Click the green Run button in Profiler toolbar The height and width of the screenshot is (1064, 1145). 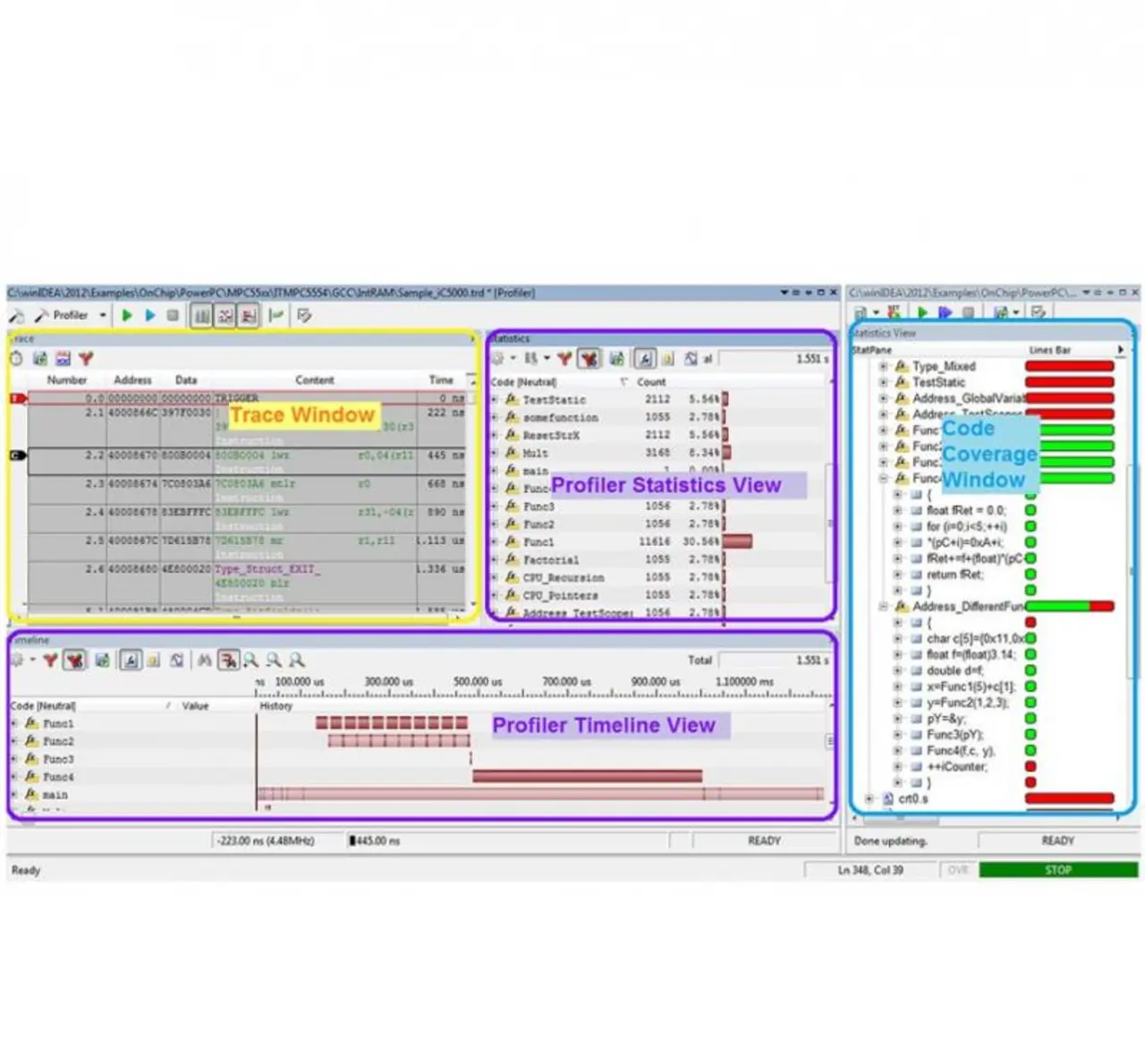(127, 315)
